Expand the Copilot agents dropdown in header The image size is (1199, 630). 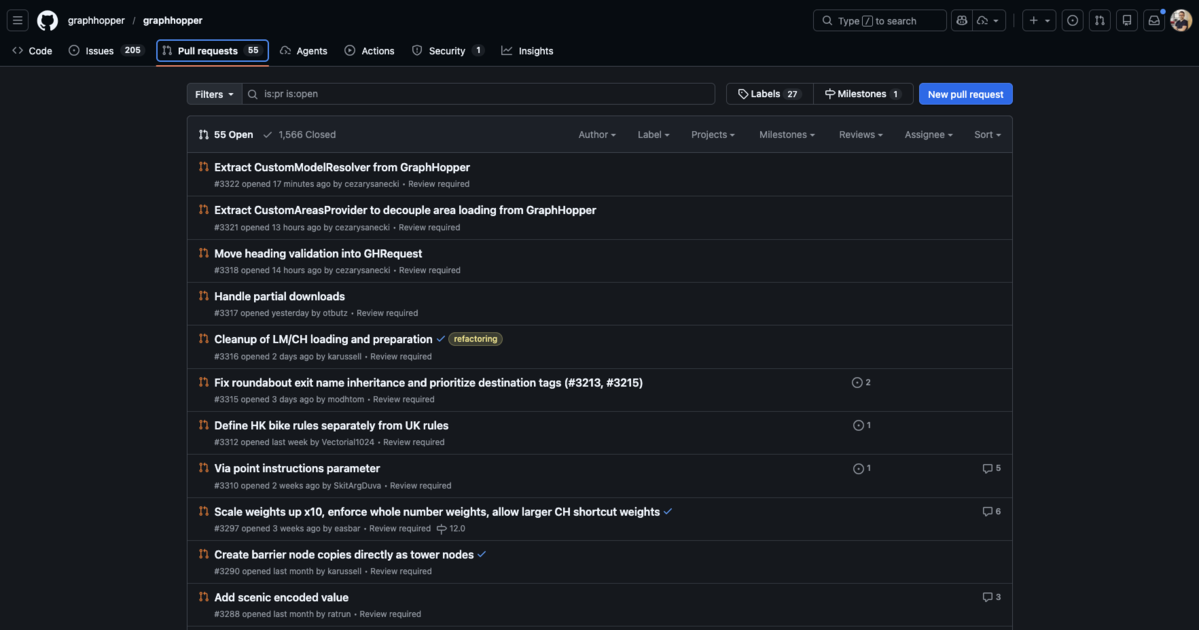click(989, 21)
